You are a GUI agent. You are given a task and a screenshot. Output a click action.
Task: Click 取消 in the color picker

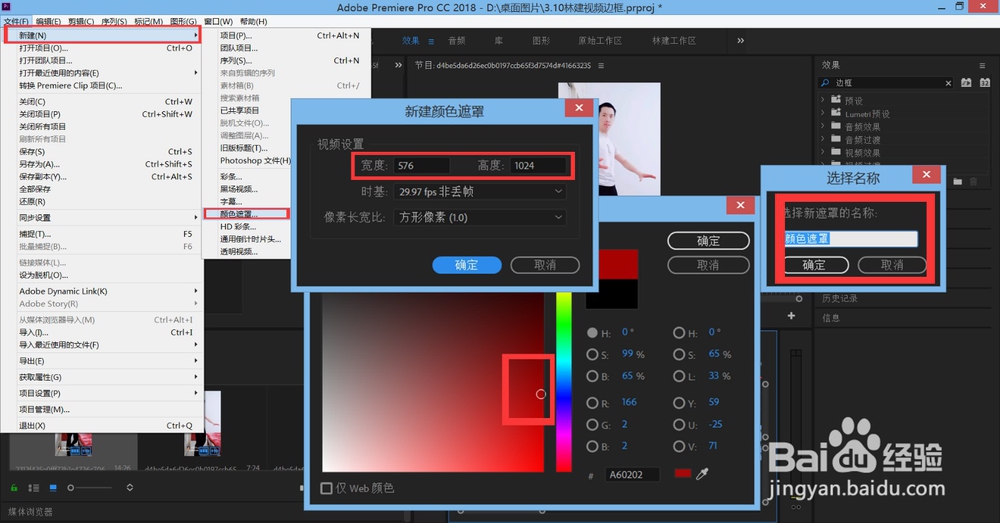[x=709, y=265]
